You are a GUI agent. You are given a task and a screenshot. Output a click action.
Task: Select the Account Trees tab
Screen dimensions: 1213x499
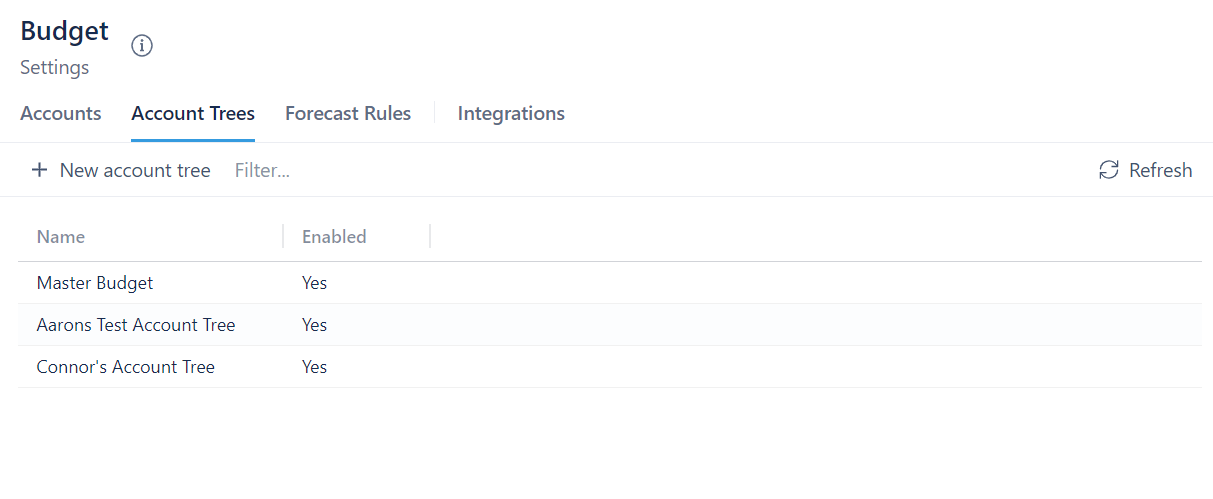click(x=193, y=114)
